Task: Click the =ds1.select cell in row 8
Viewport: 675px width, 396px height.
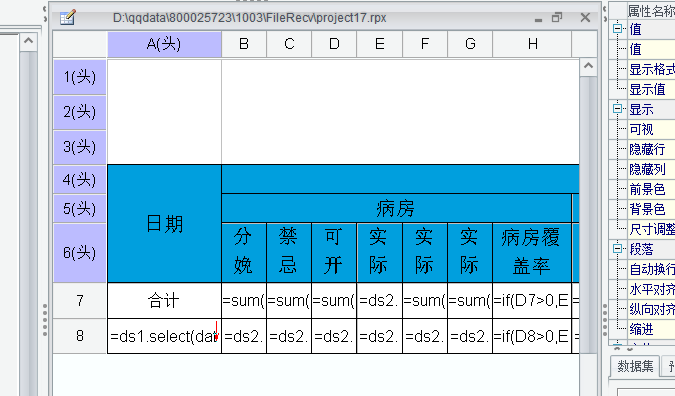Action: (164, 336)
